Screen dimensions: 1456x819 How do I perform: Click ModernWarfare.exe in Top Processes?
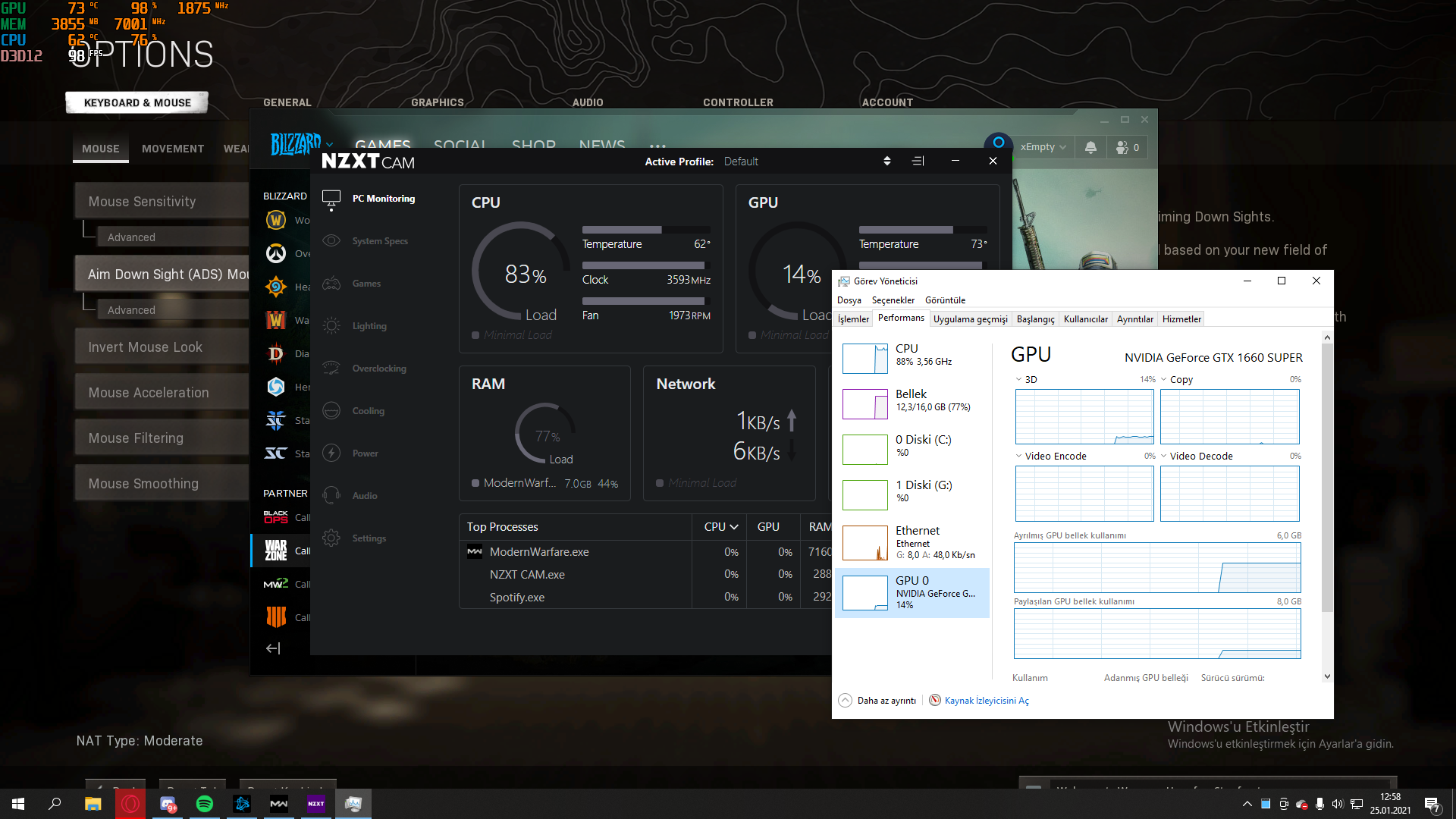pyautogui.click(x=538, y=552)
